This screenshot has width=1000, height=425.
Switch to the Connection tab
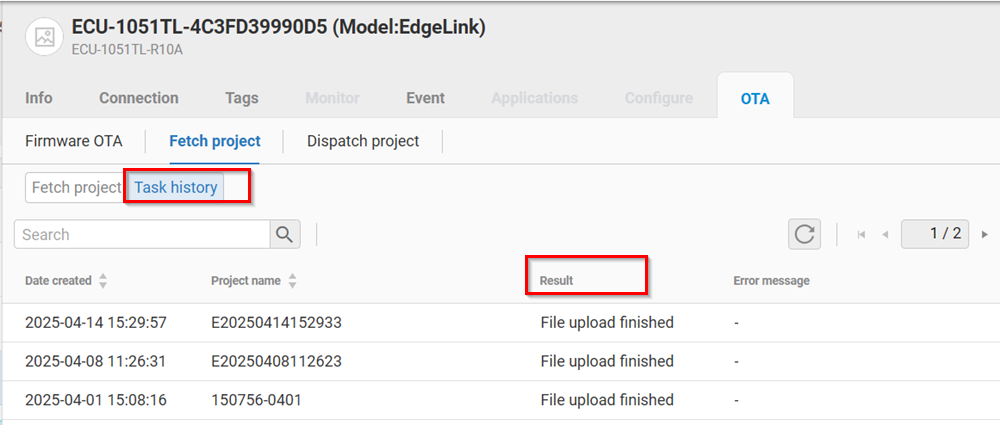[x=139, y=98]
